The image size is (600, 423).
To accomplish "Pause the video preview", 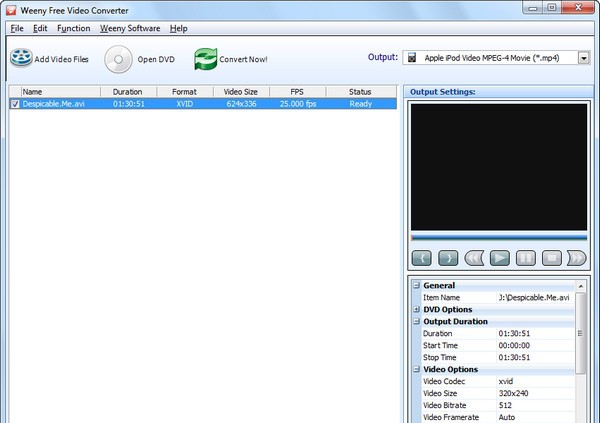I will tap(526, 258).
